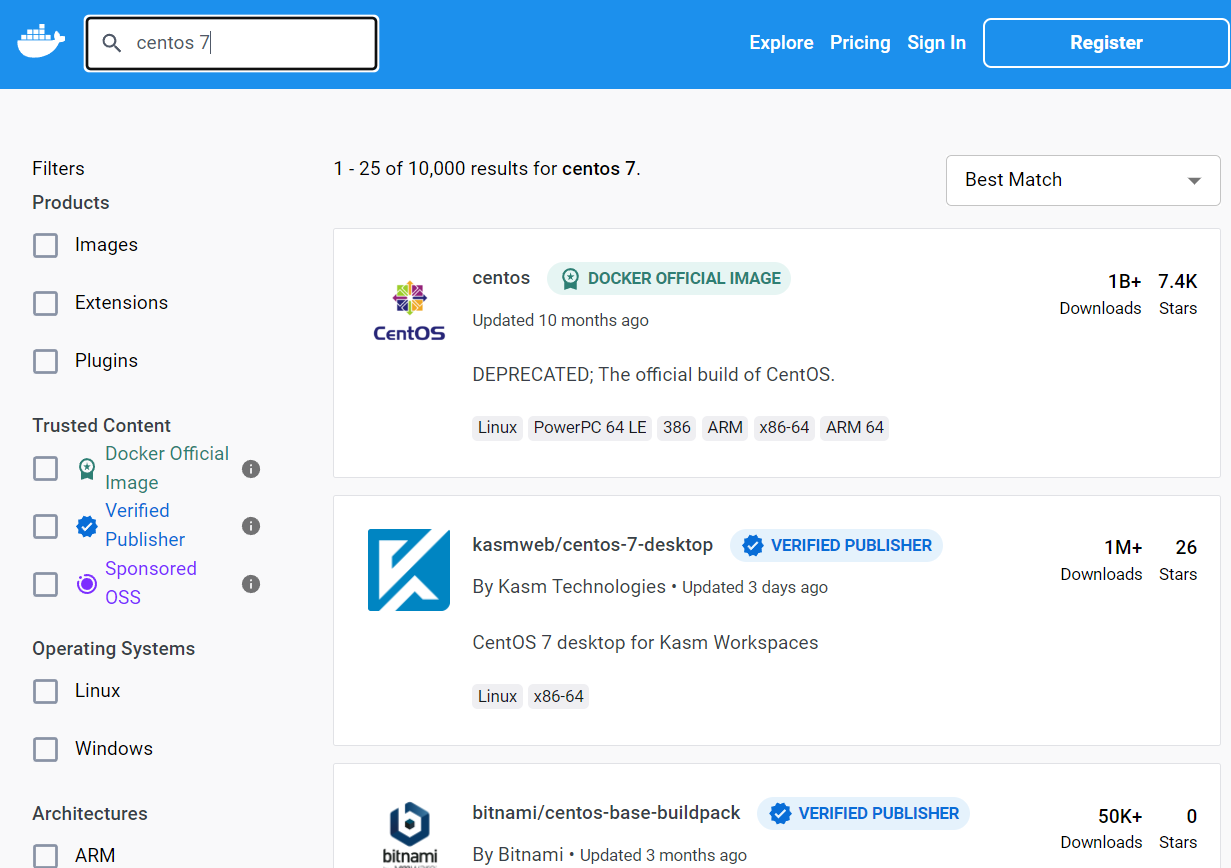Viewport: 1231px width, 868px height.
Task: Click the 1M+ Downloads count
Action: click(x=1123, y=548)
